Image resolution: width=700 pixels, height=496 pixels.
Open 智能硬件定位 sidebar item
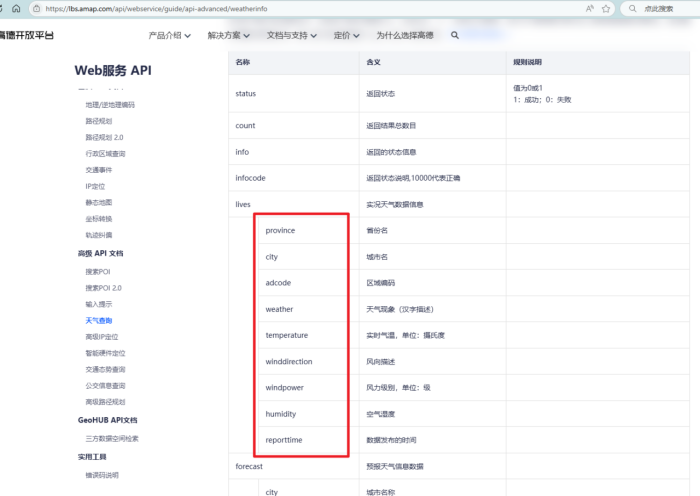coord(105,353)
